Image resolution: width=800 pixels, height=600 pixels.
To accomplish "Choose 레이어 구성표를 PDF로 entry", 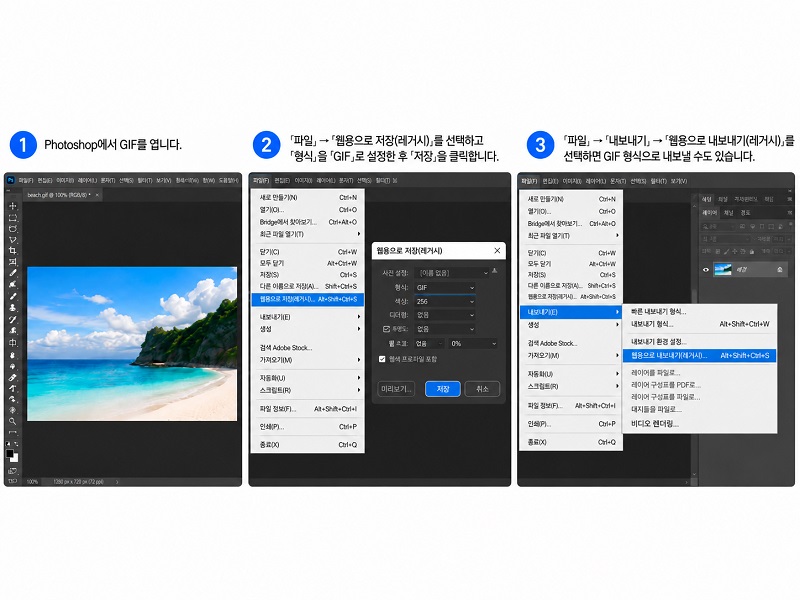I will 699,385.
